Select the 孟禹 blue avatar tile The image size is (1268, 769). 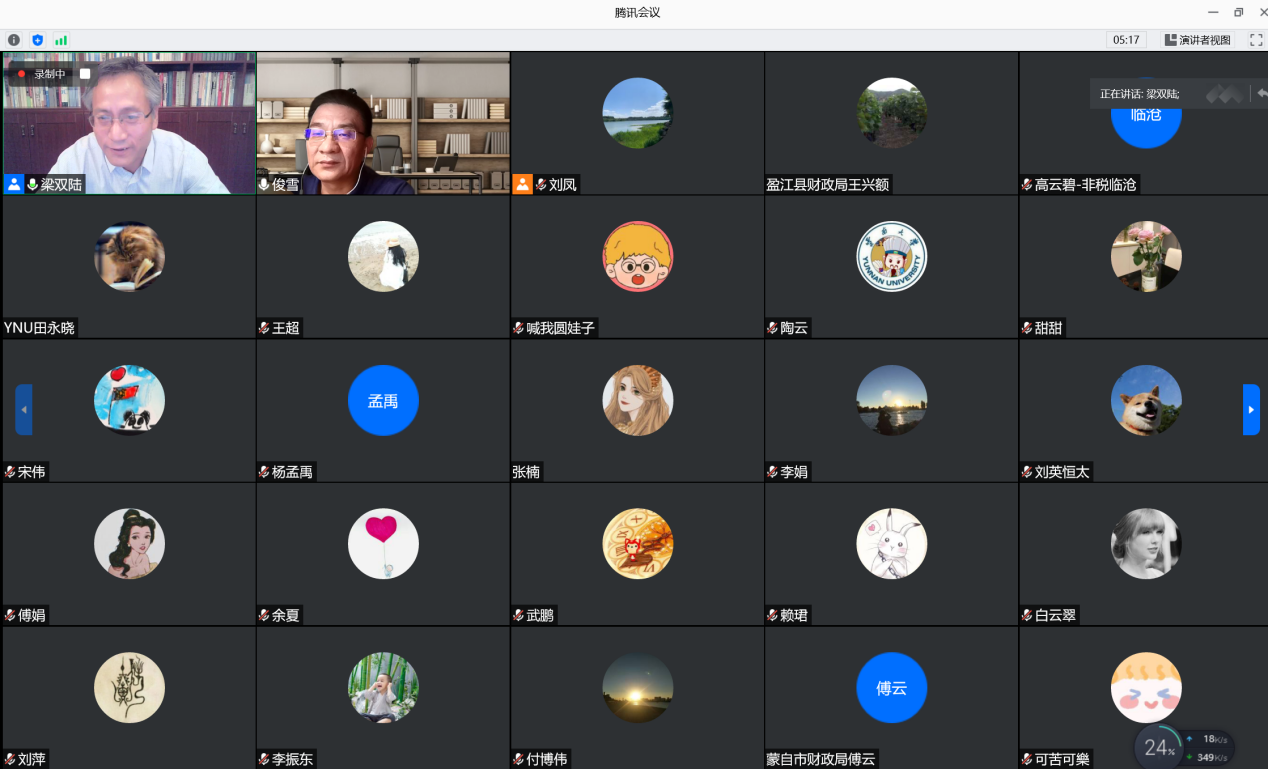coord(383,401)
